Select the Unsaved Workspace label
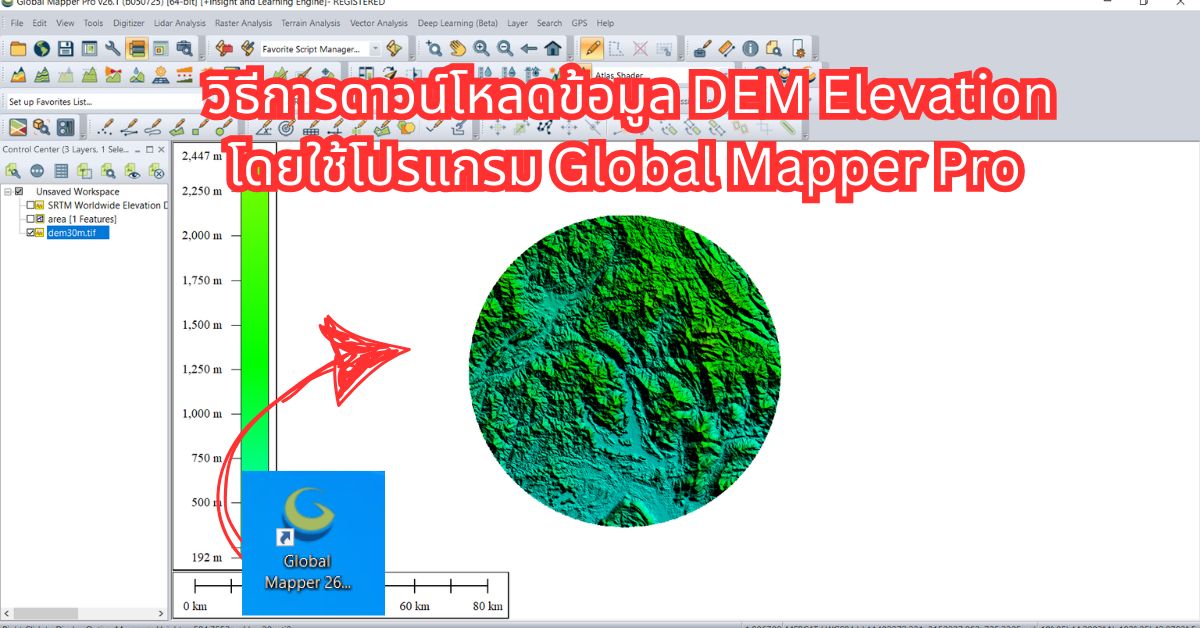This screenshot has height=628, width=1200. click(77, 192)
